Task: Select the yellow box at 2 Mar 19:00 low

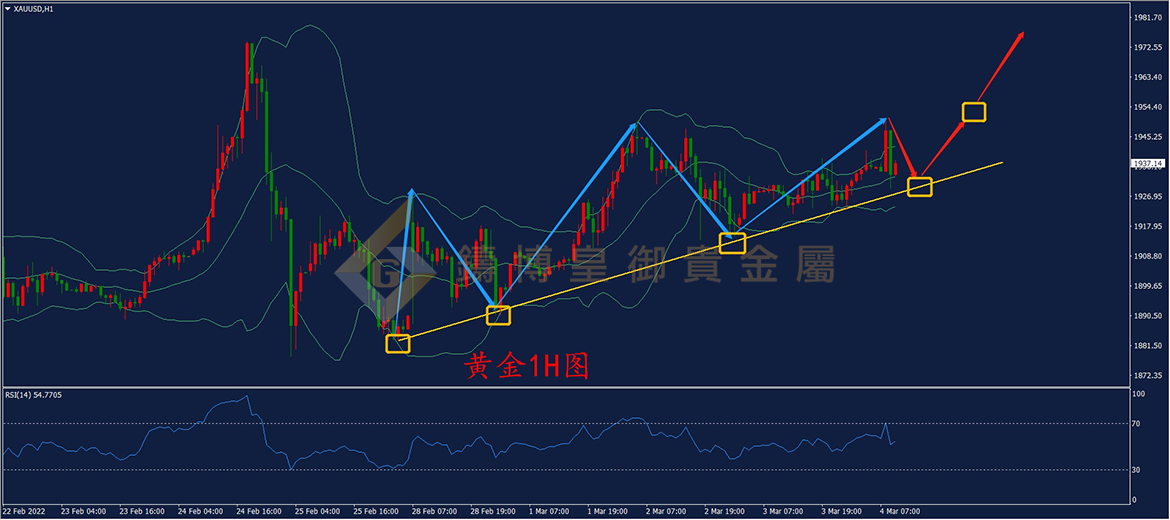Action: point(732,243)
